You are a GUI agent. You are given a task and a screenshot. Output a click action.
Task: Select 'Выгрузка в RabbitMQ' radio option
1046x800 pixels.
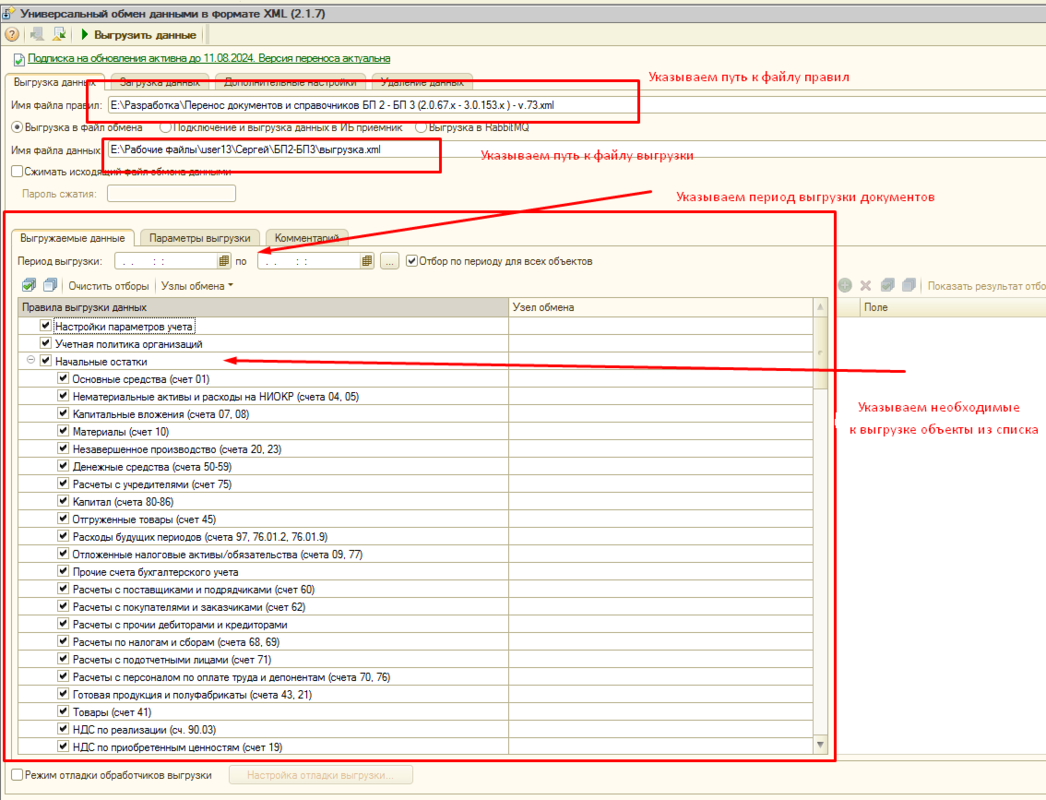pos(421,128)
